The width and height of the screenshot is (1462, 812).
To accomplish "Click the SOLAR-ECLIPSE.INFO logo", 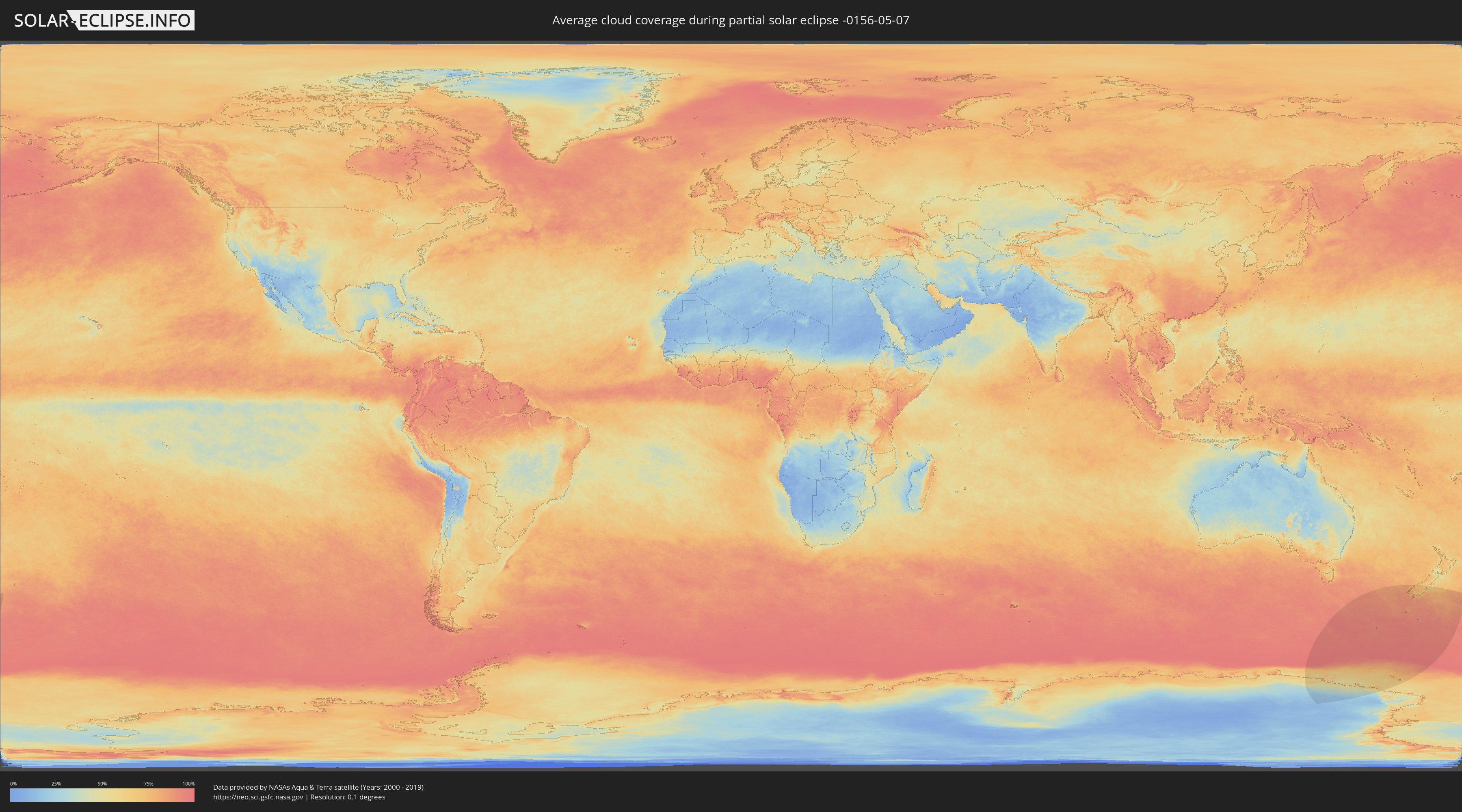I will [x=104, y=20].
